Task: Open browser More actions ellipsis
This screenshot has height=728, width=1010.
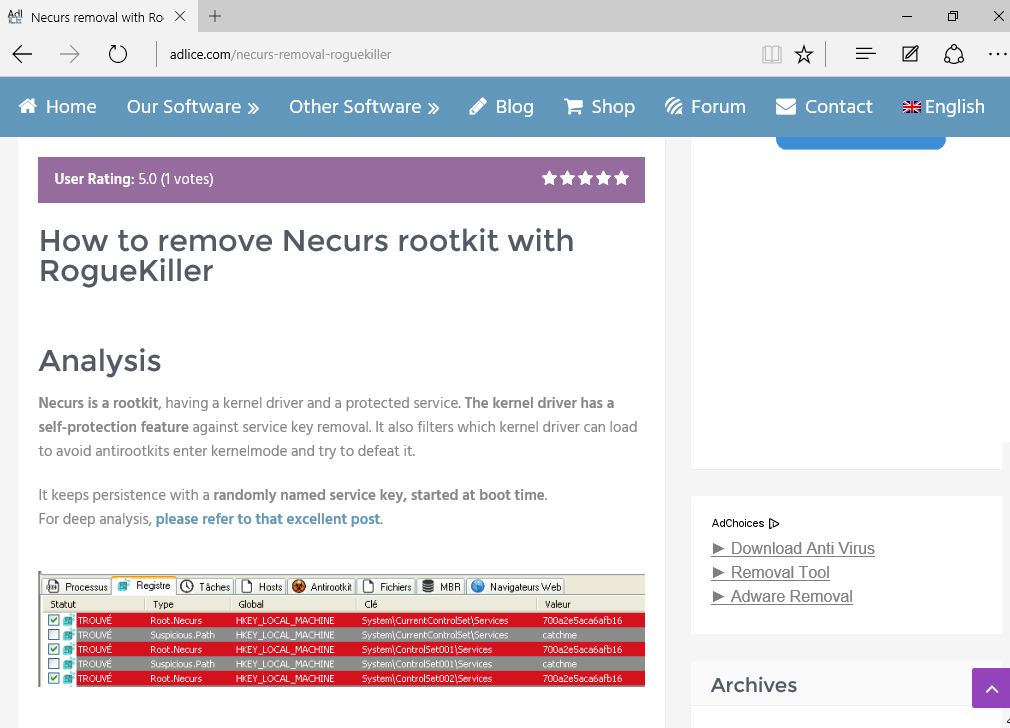Action: 996,54
